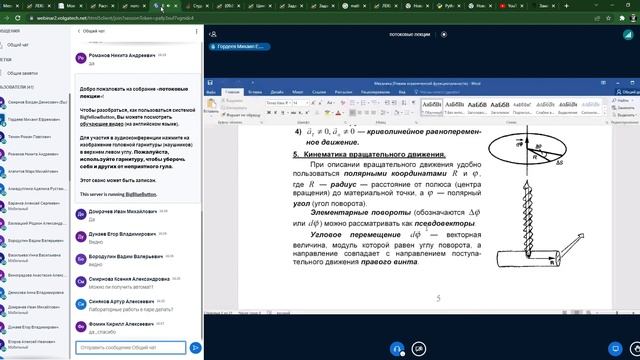The height and width of the screenshot is (360, 640).
Task: Toggle show paragraph marks icon
Action: pos(413,103)
